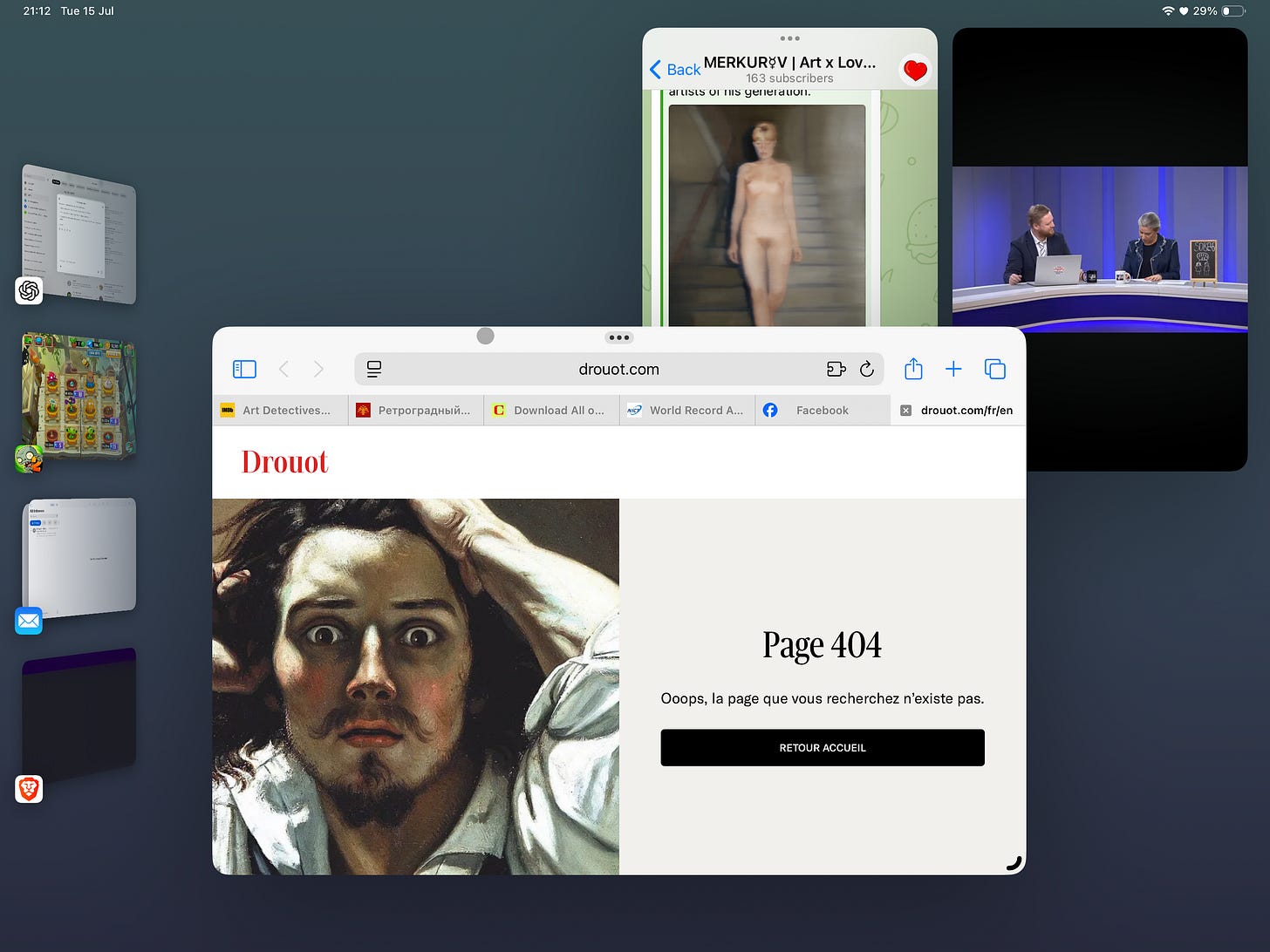The height and width of the screenshot is (952, 1270).
Task: Click the 'Ooops, la page' error message
Action: pyautogui.click(x=823, y=698)
